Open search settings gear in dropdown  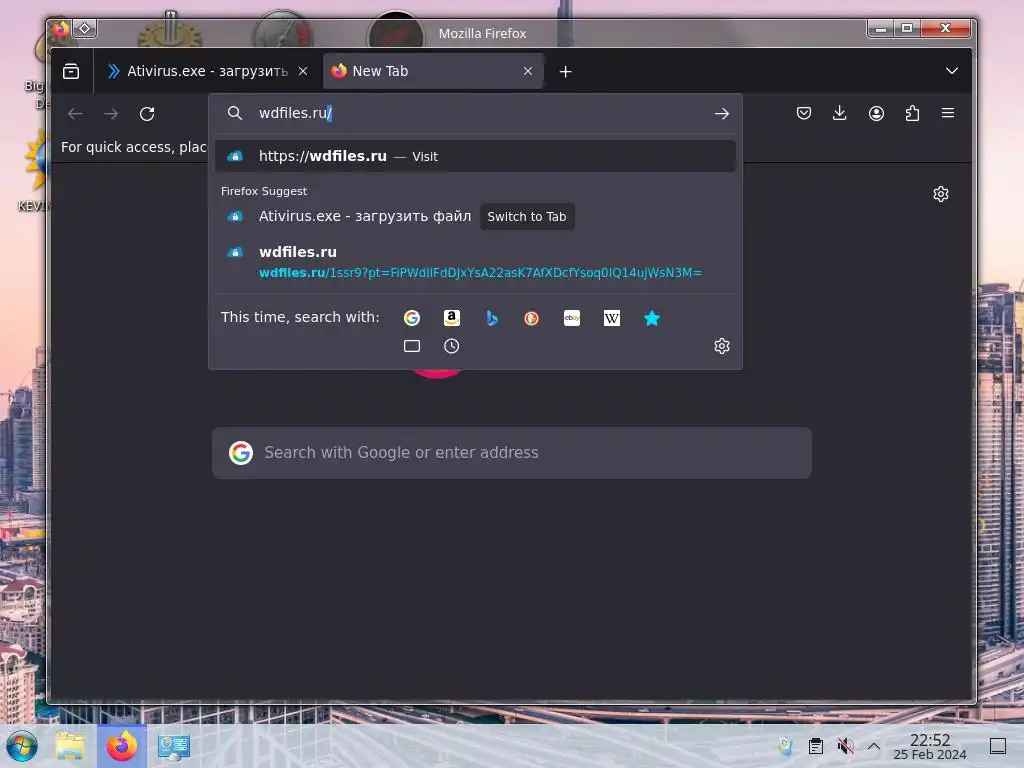click(722, 346)
